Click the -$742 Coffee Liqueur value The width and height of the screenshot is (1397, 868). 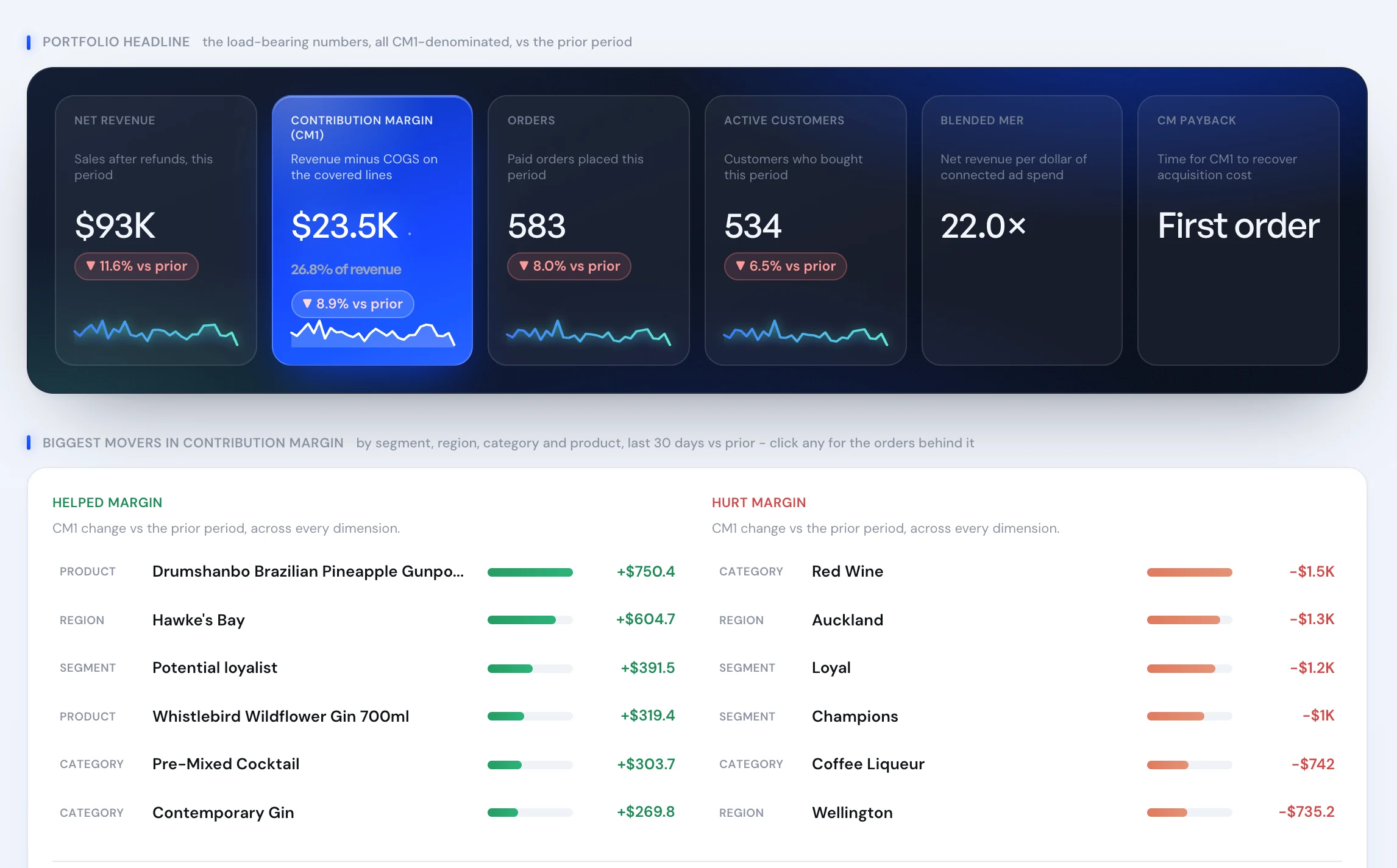coord(1313,764)
